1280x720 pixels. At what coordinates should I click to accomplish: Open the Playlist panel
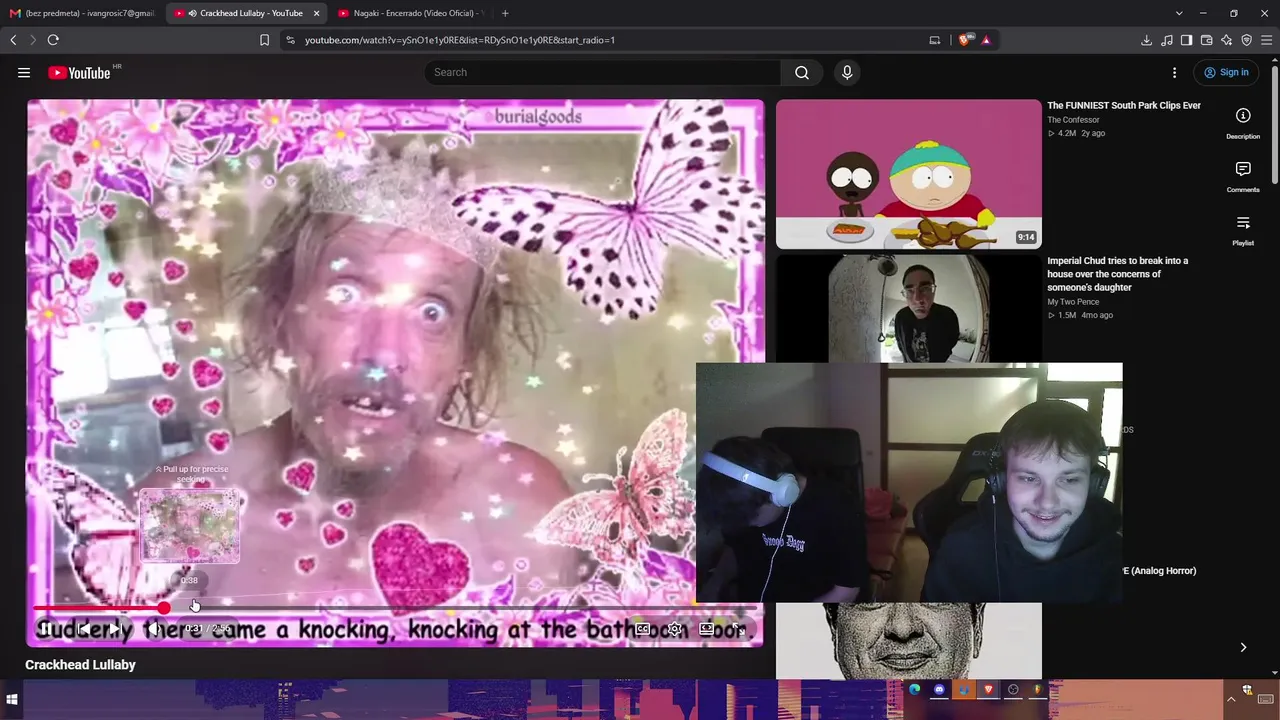point(1243,230)
